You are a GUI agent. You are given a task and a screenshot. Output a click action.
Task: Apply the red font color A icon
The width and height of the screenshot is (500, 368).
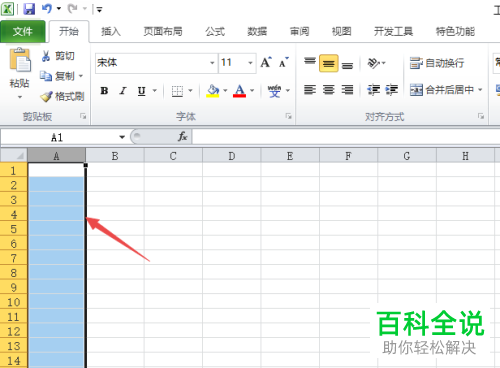[x=239, y=90]
